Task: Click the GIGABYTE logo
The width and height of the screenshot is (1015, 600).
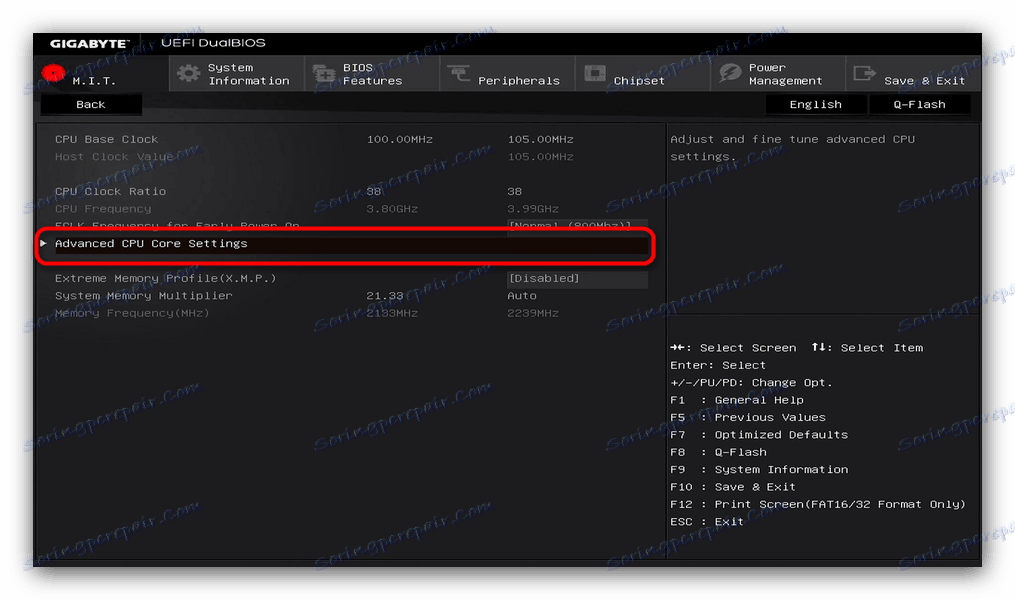Action: click(x=89, y=43)
